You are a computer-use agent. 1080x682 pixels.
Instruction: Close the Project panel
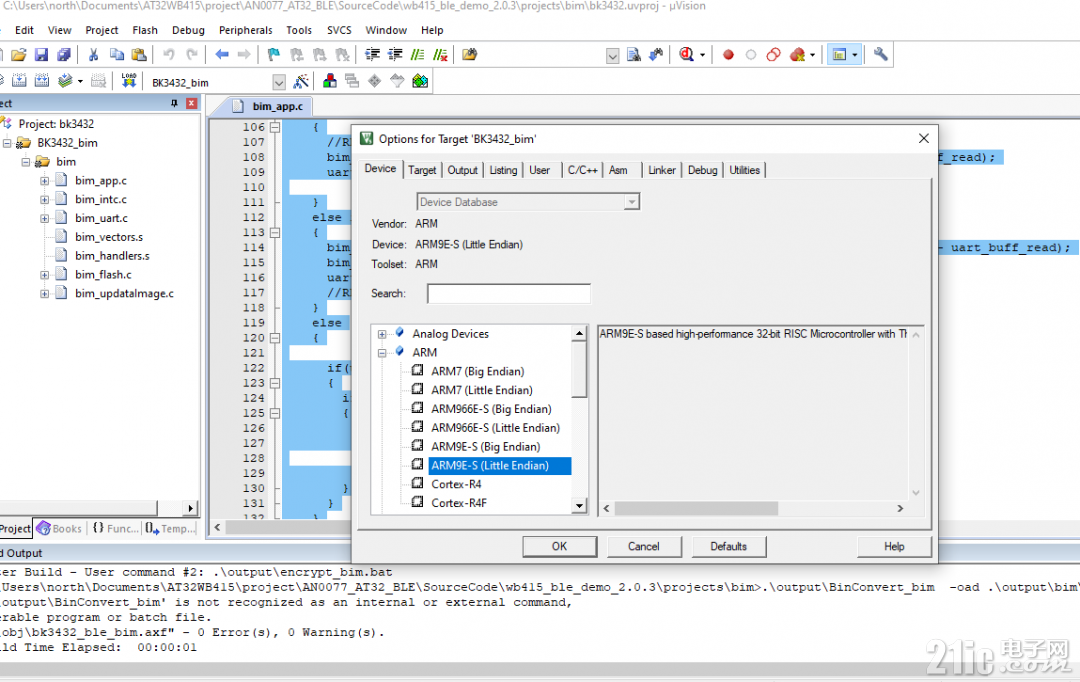191,103
